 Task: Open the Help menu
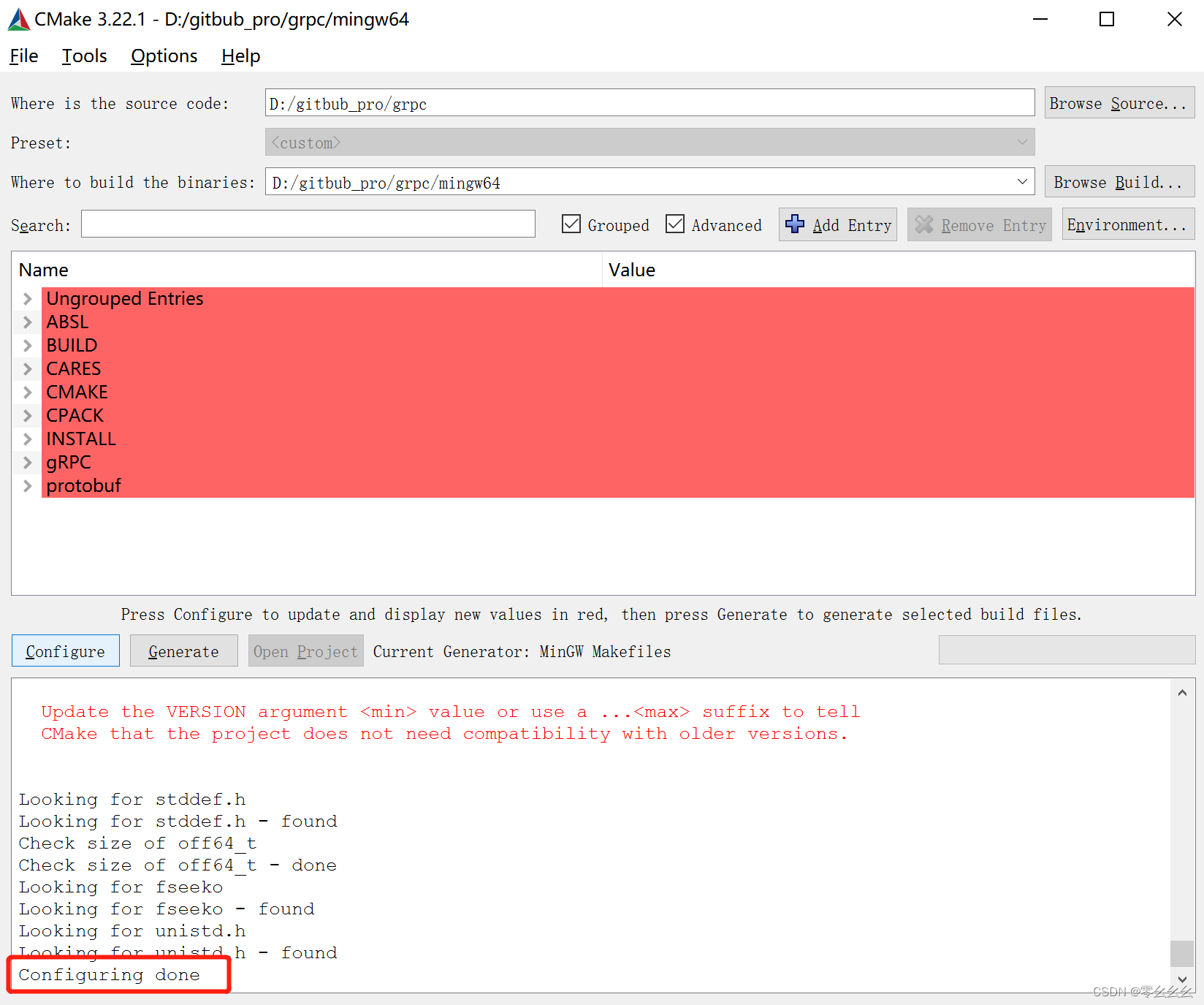(x=240, y=56)
